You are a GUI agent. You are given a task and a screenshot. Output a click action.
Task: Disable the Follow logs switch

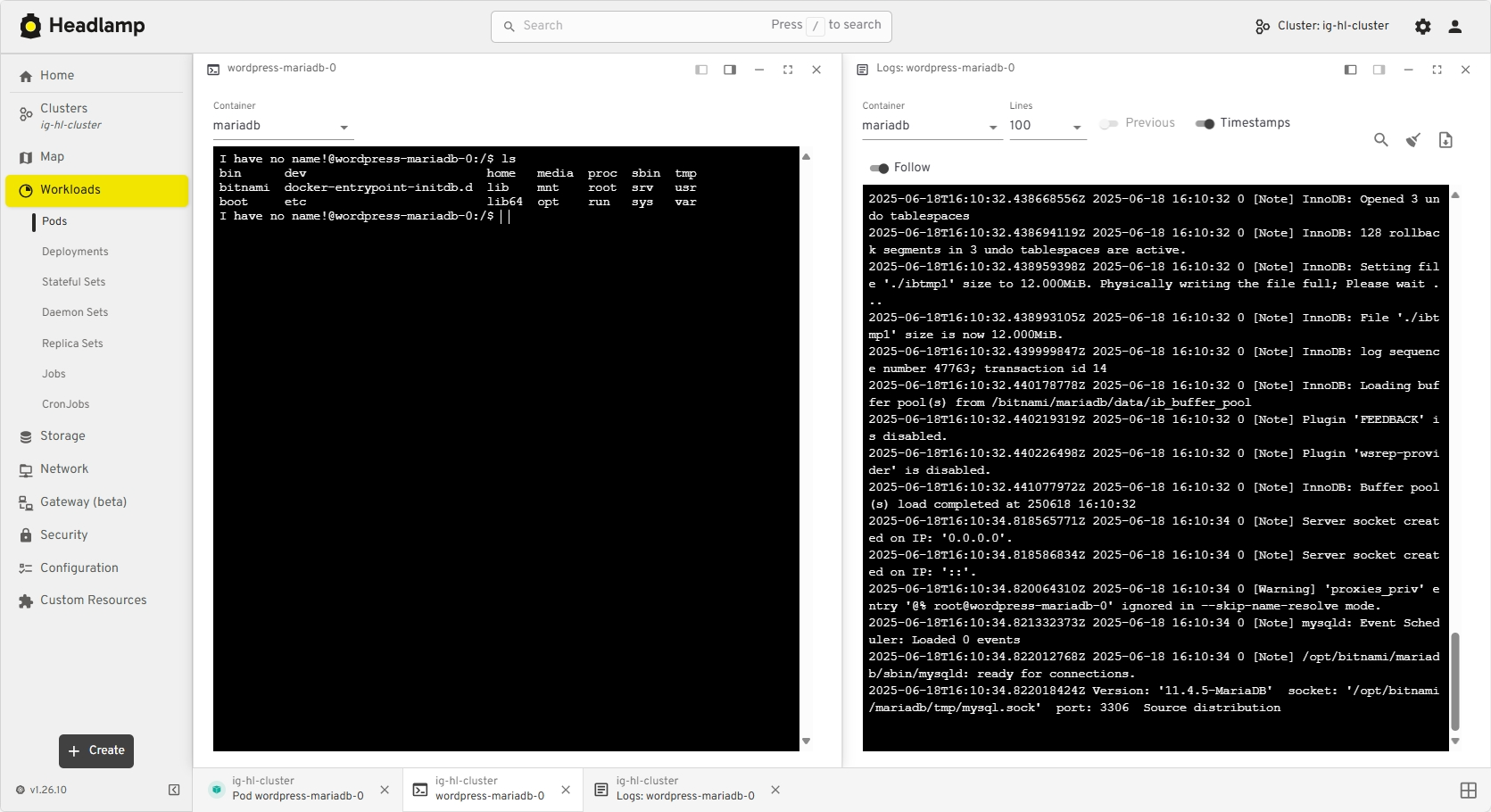pyautogui.click(x=879, y=168)
